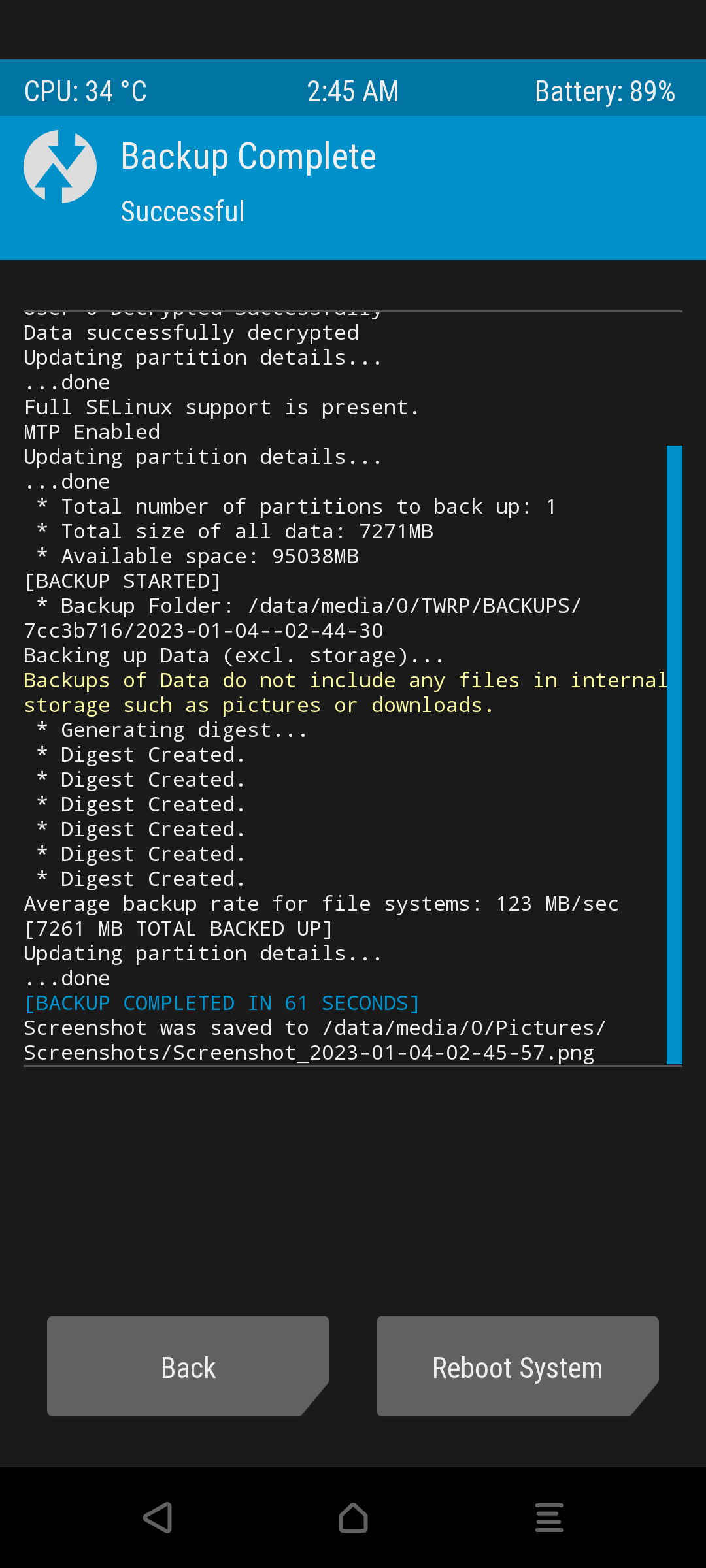
Task: Tap the screenshot saved path line
Action: [315, 1040]
